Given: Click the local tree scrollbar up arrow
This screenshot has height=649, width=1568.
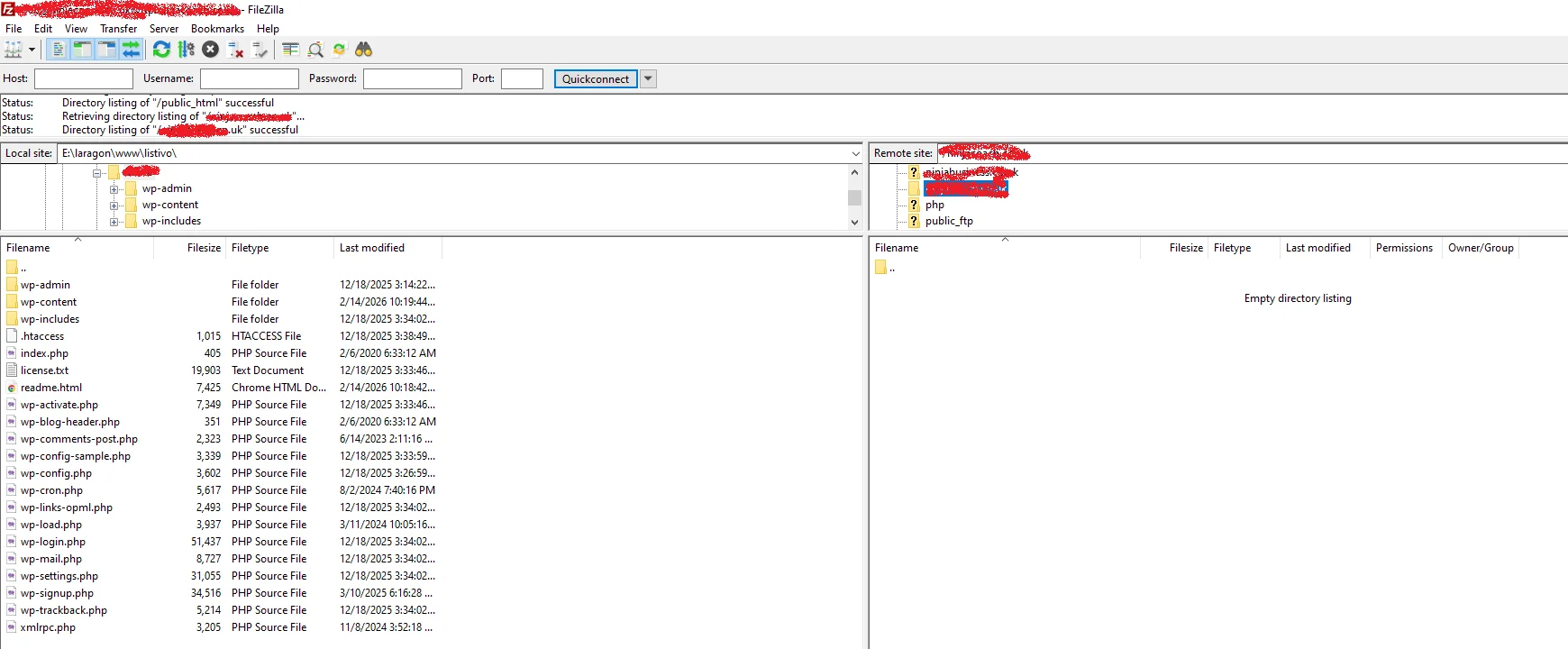Looking at the screenshot, I should click(854, 171).
